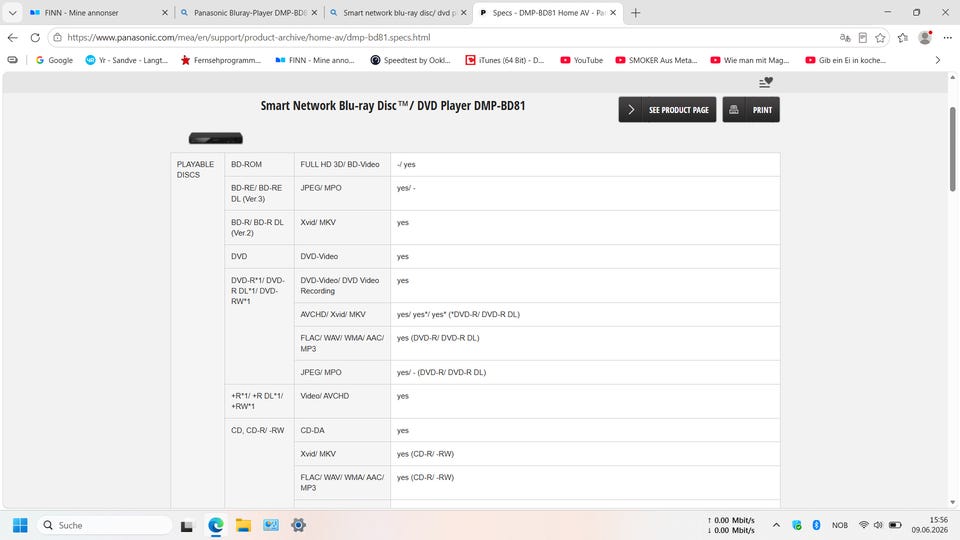The height and width of the screenshot is (540, 960).
Task: Switch to Panasonic Bluray-Player DMP-BD tab
Action: [x=249, y=12]
